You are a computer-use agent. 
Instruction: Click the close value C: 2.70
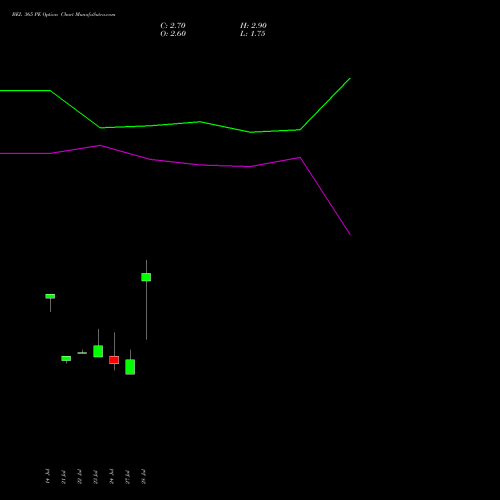(x=173, y=26)
